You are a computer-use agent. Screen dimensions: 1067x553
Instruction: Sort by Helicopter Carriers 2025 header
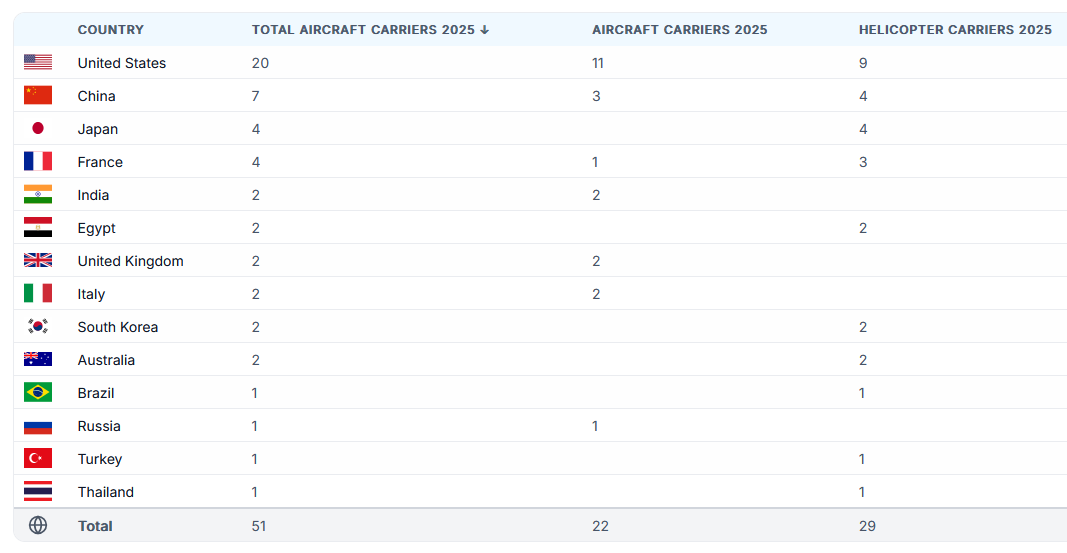click(954, 30)
